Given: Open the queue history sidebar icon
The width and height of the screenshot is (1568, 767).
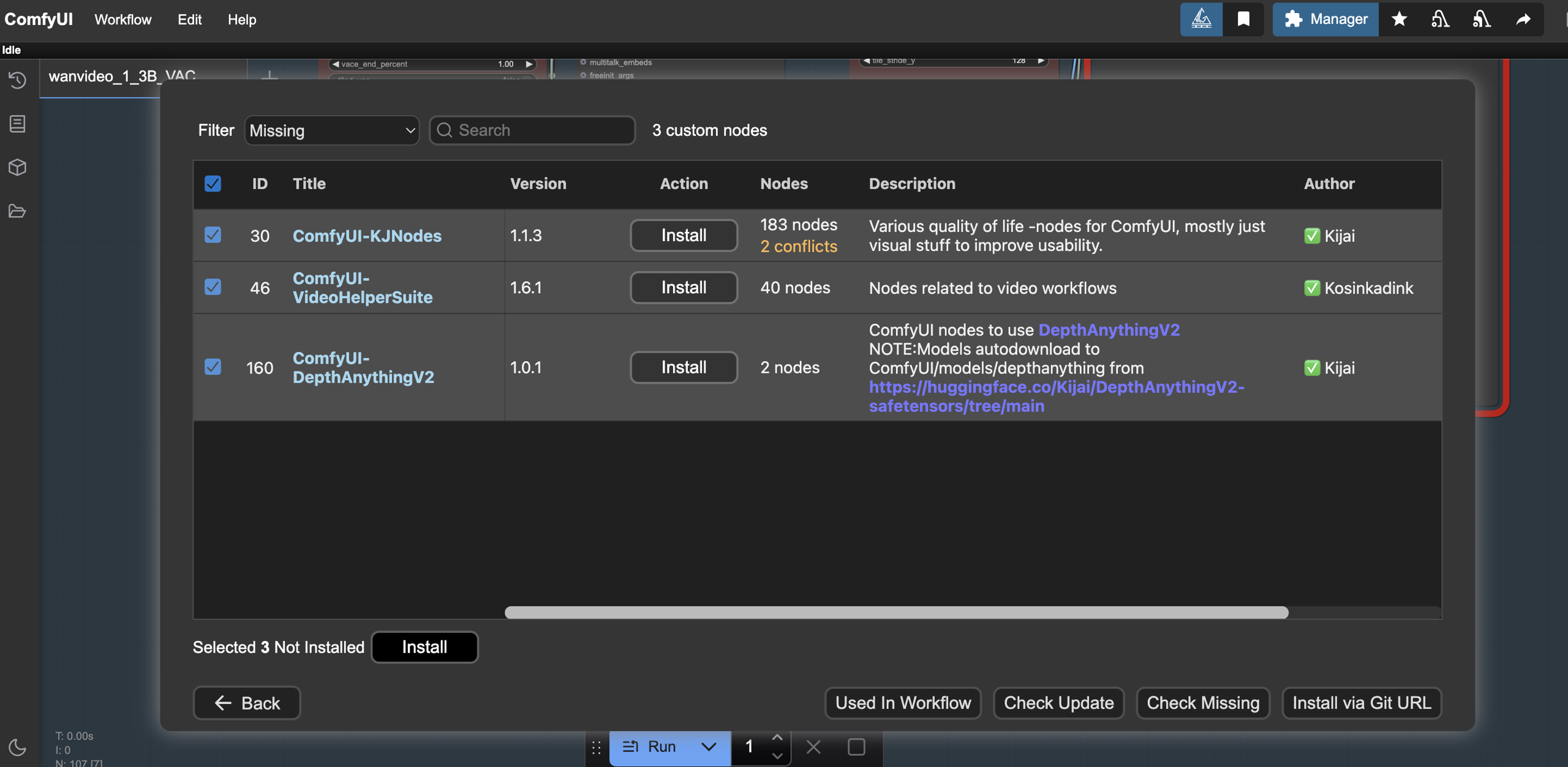Looking at the screenshot, I should pyautogui.click(x=17, y=80).
